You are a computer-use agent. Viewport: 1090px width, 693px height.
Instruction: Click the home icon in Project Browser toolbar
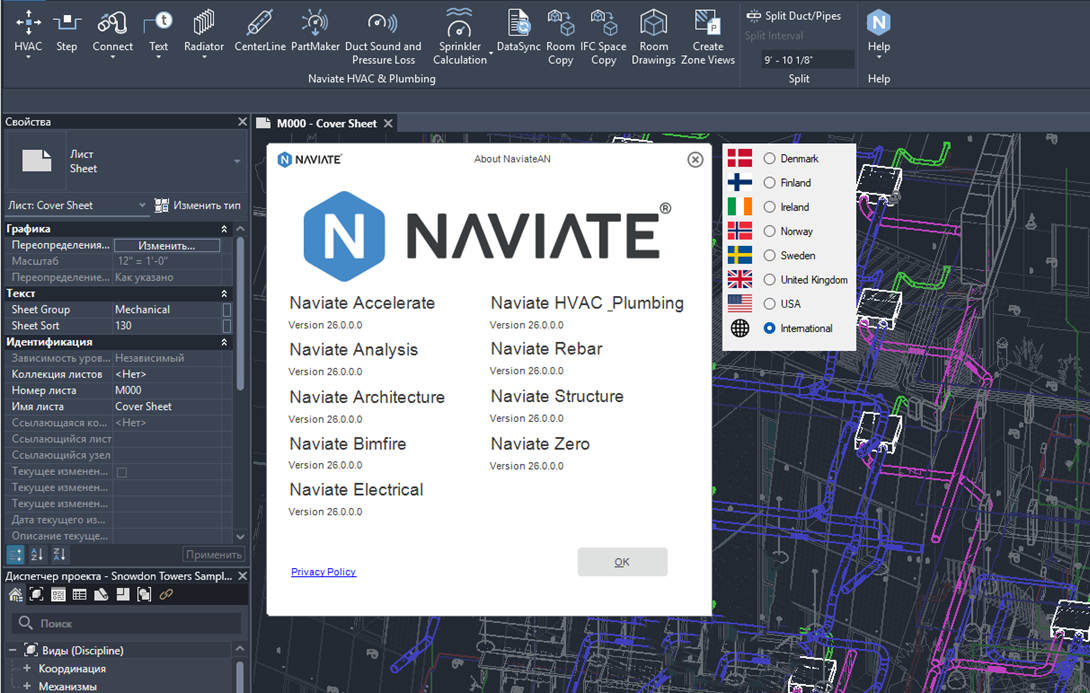click(x=15, y=594)
